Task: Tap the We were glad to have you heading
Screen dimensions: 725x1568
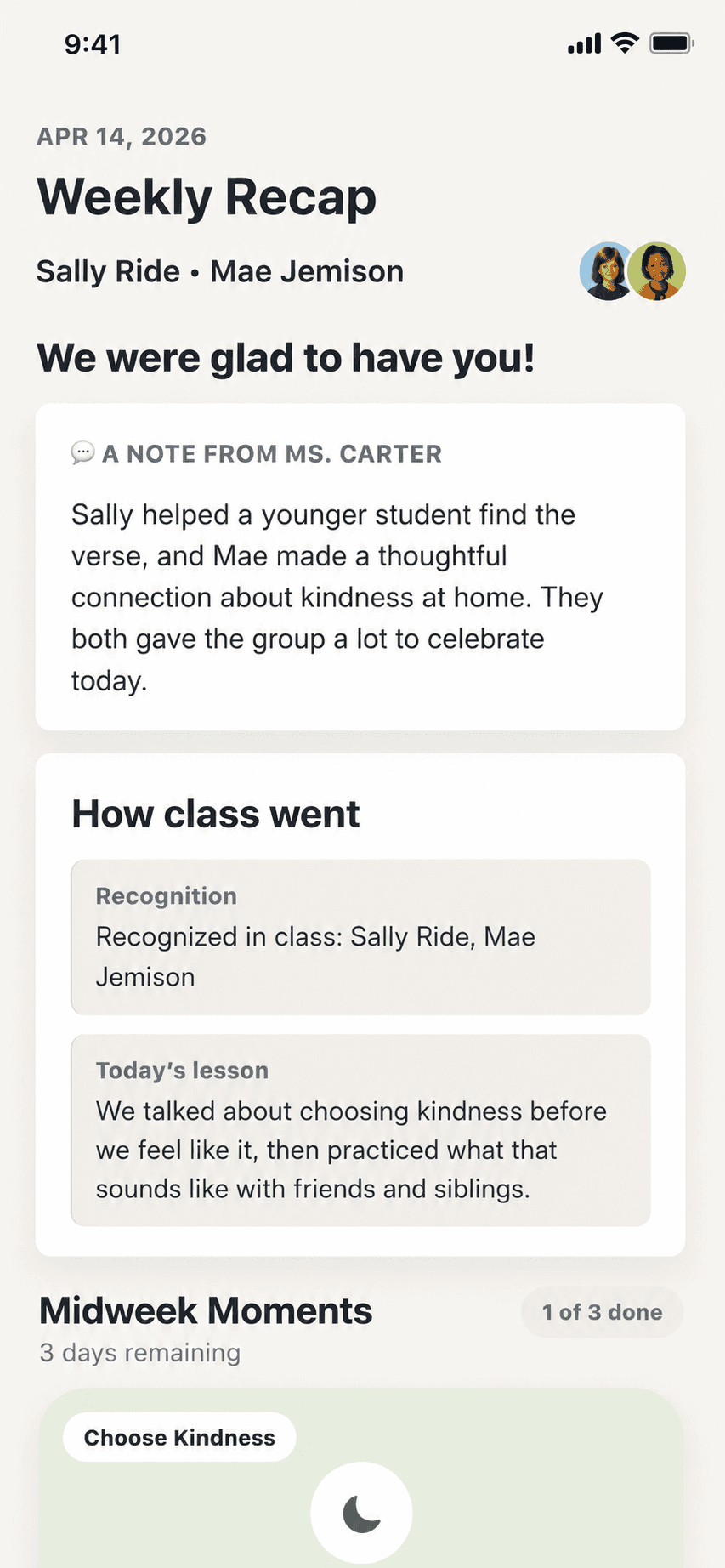Action: [286, 358]
